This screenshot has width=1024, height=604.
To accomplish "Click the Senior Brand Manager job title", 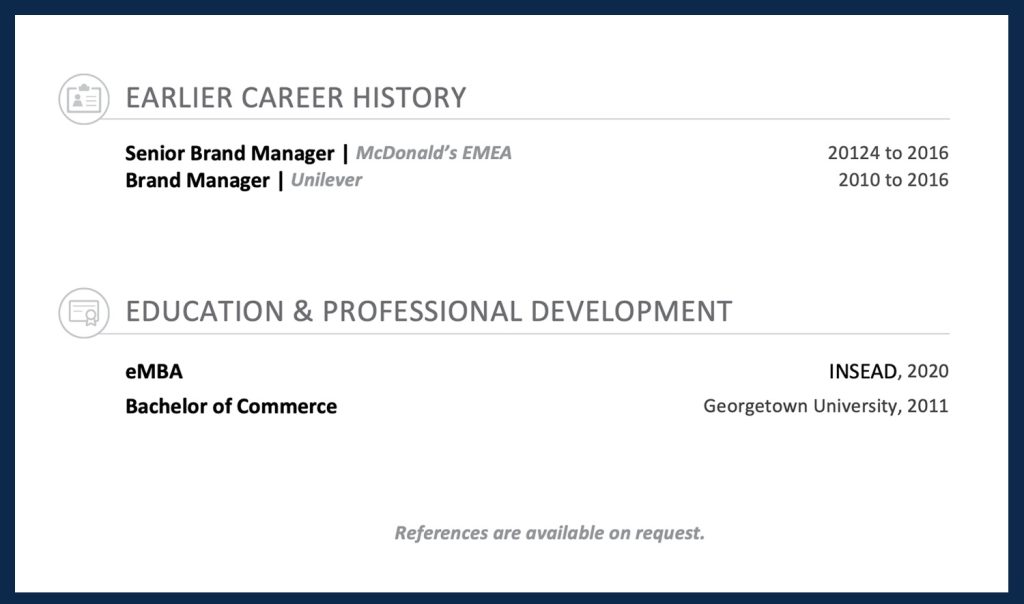I will click(x=229, y=153).
